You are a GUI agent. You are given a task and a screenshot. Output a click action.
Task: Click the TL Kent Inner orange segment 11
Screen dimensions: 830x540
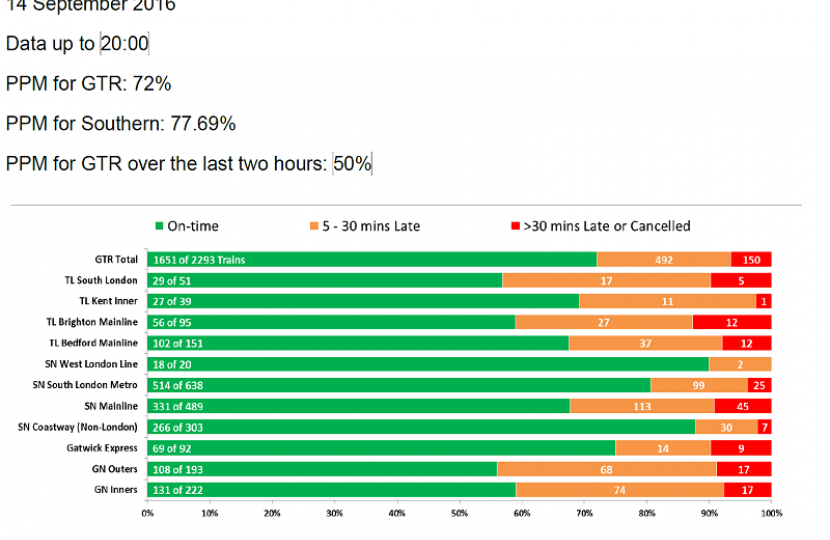click(667, 301)
